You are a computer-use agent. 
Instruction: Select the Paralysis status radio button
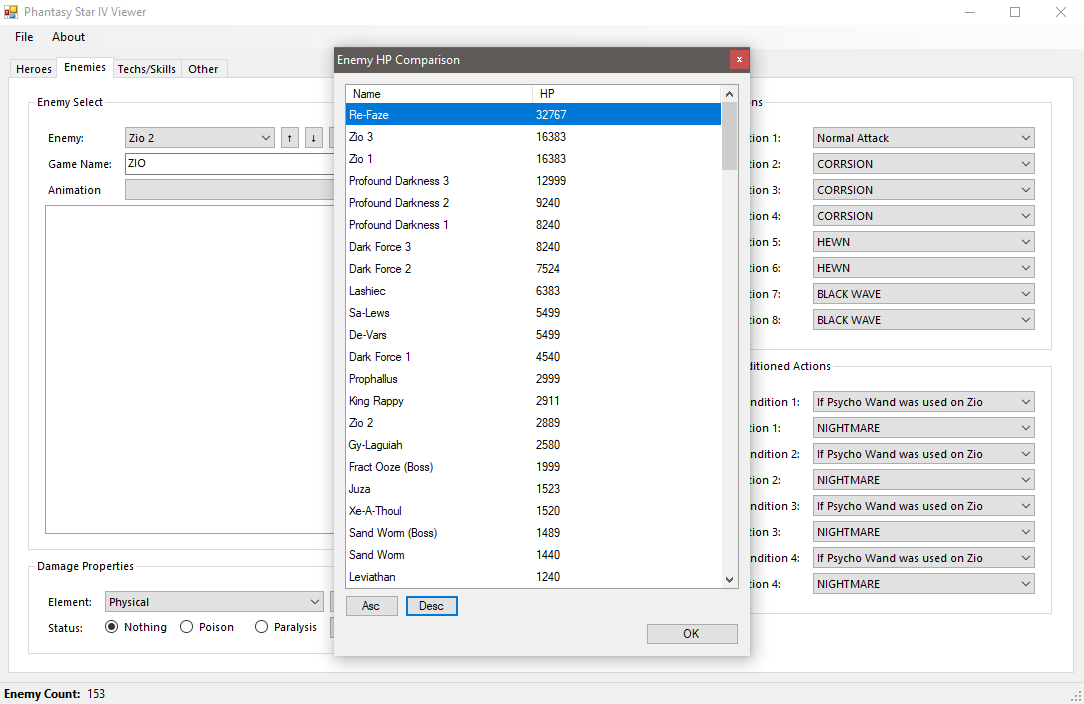(x=261, y=627)
